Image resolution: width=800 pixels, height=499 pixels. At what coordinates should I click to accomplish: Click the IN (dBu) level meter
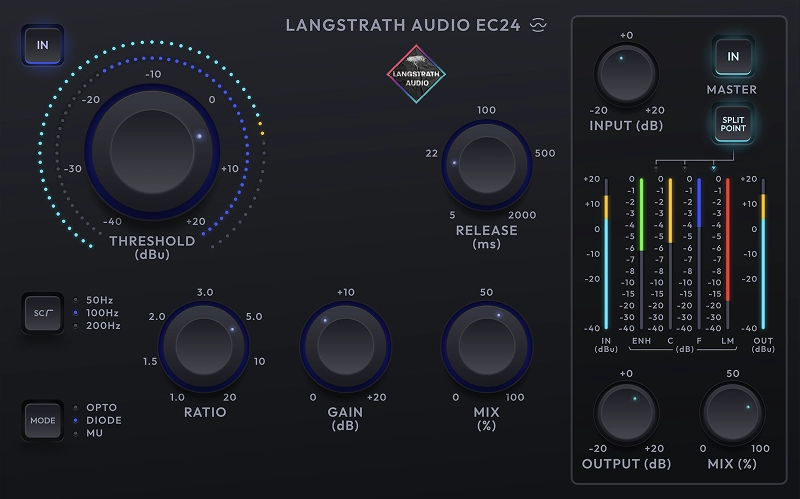[606, 253]
